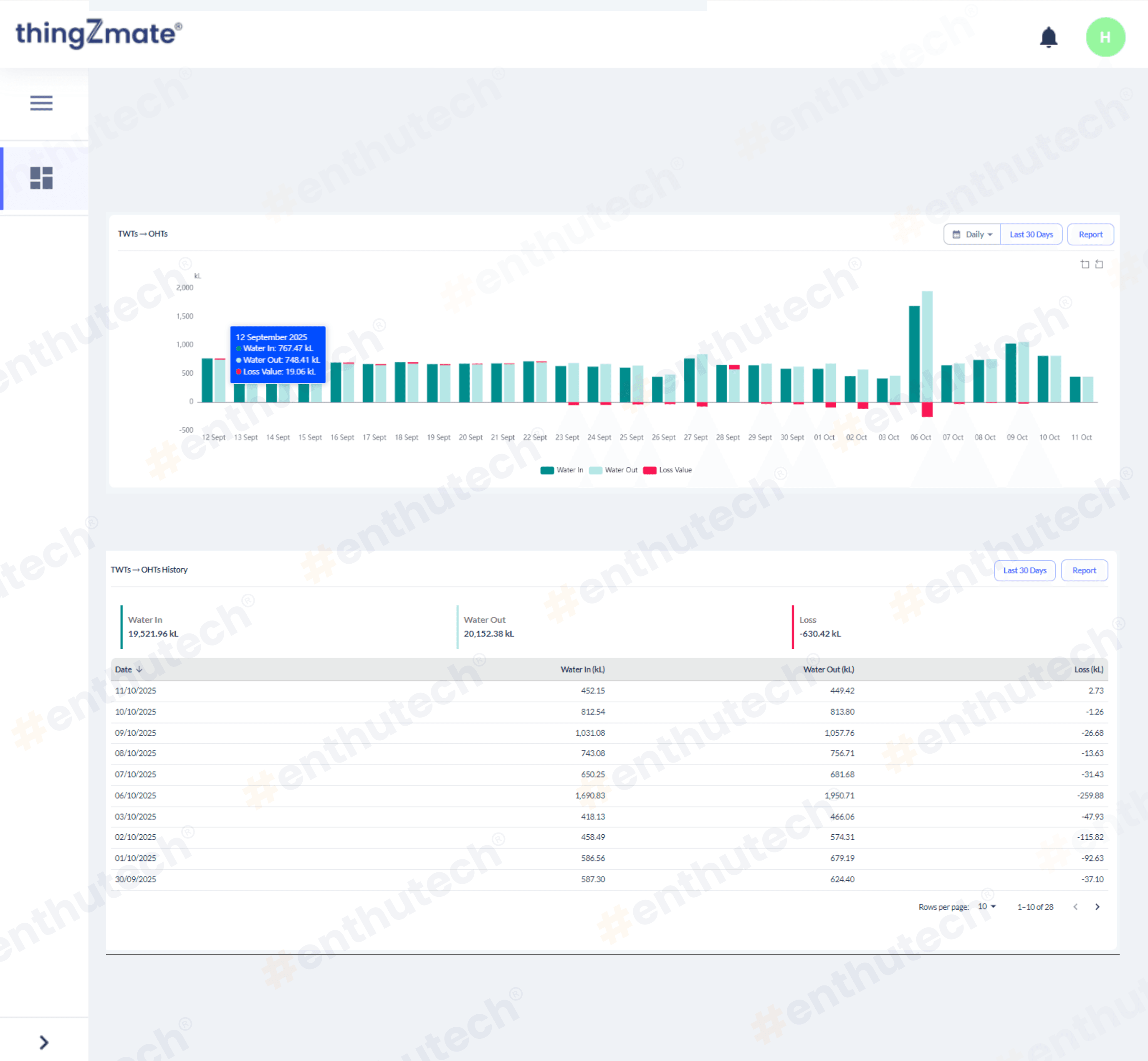The width and height of the screenshot is (1148, 1061).
Task: Click the 06 Oct Water Out bar
Action: 927,344
